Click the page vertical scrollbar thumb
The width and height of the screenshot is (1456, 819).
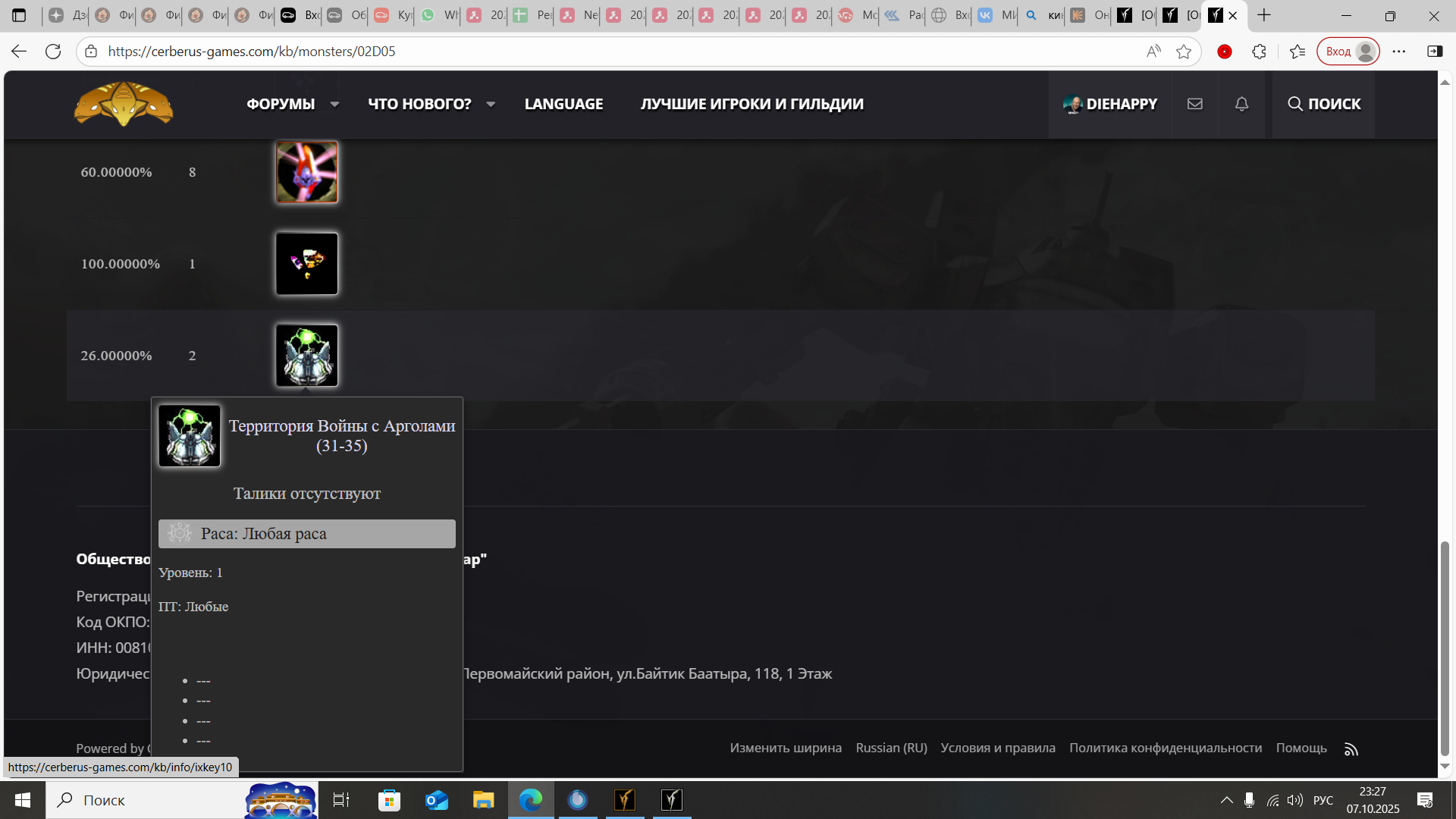[1445, 648]
